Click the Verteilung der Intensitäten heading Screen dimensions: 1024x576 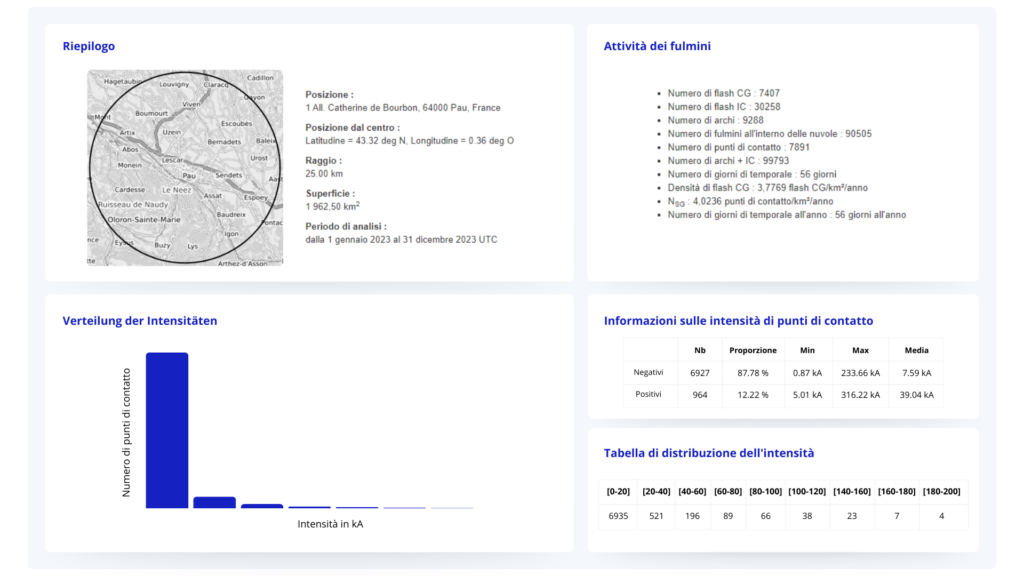(x=140, y=321)
